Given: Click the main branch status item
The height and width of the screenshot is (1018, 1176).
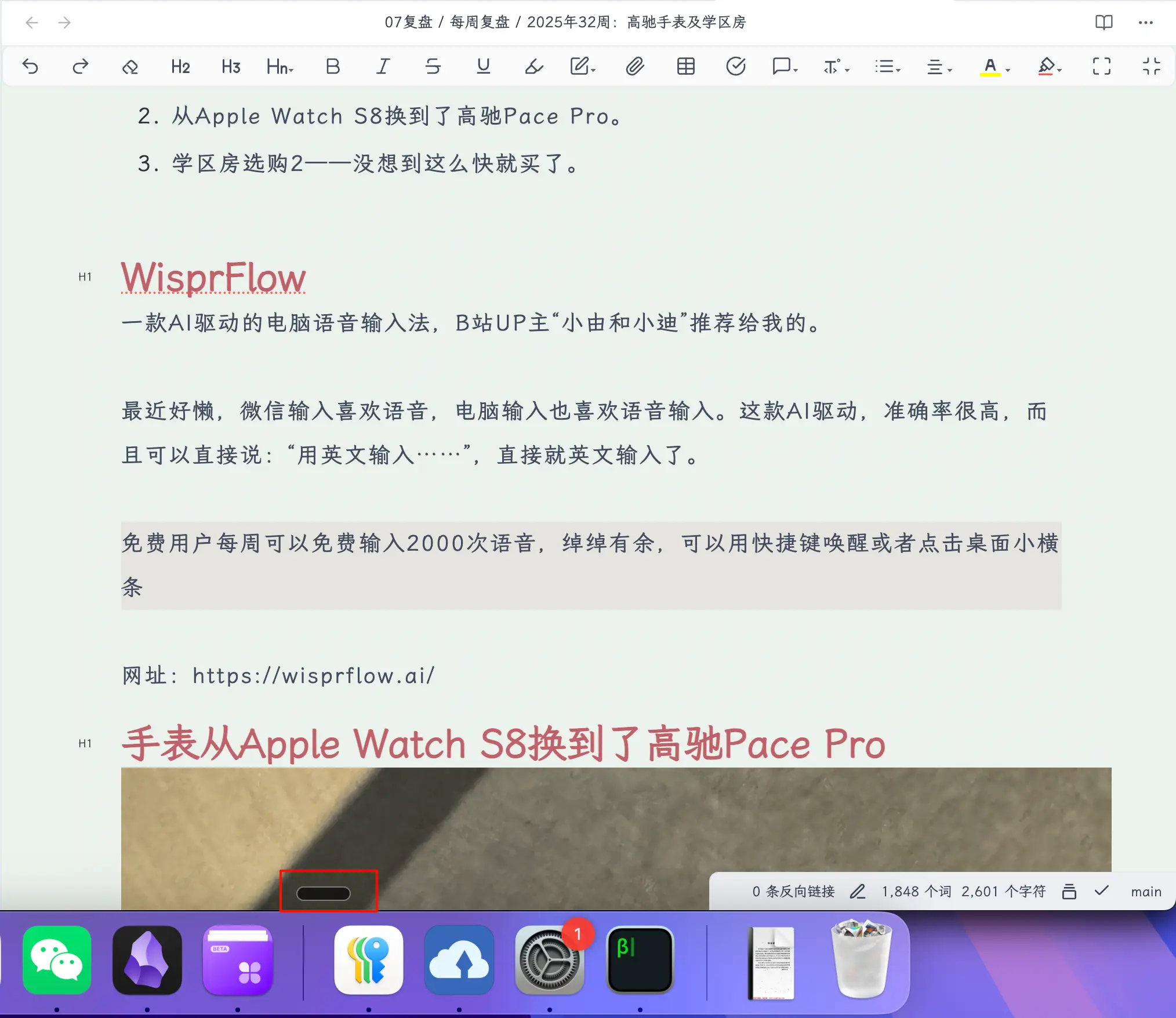Looking at the screenshot, I should click(1145, 891).
